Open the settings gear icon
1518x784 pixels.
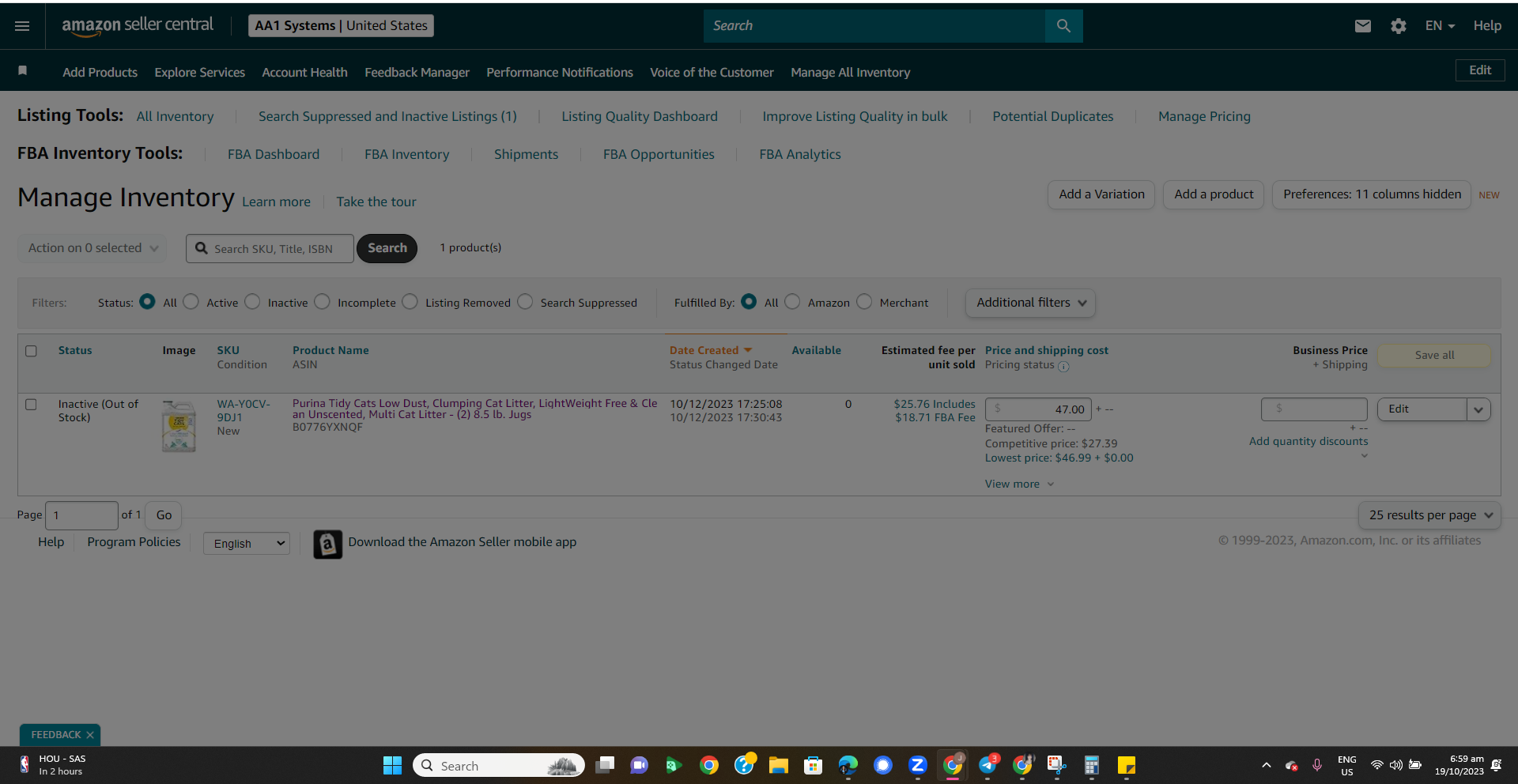(1398, 26)
